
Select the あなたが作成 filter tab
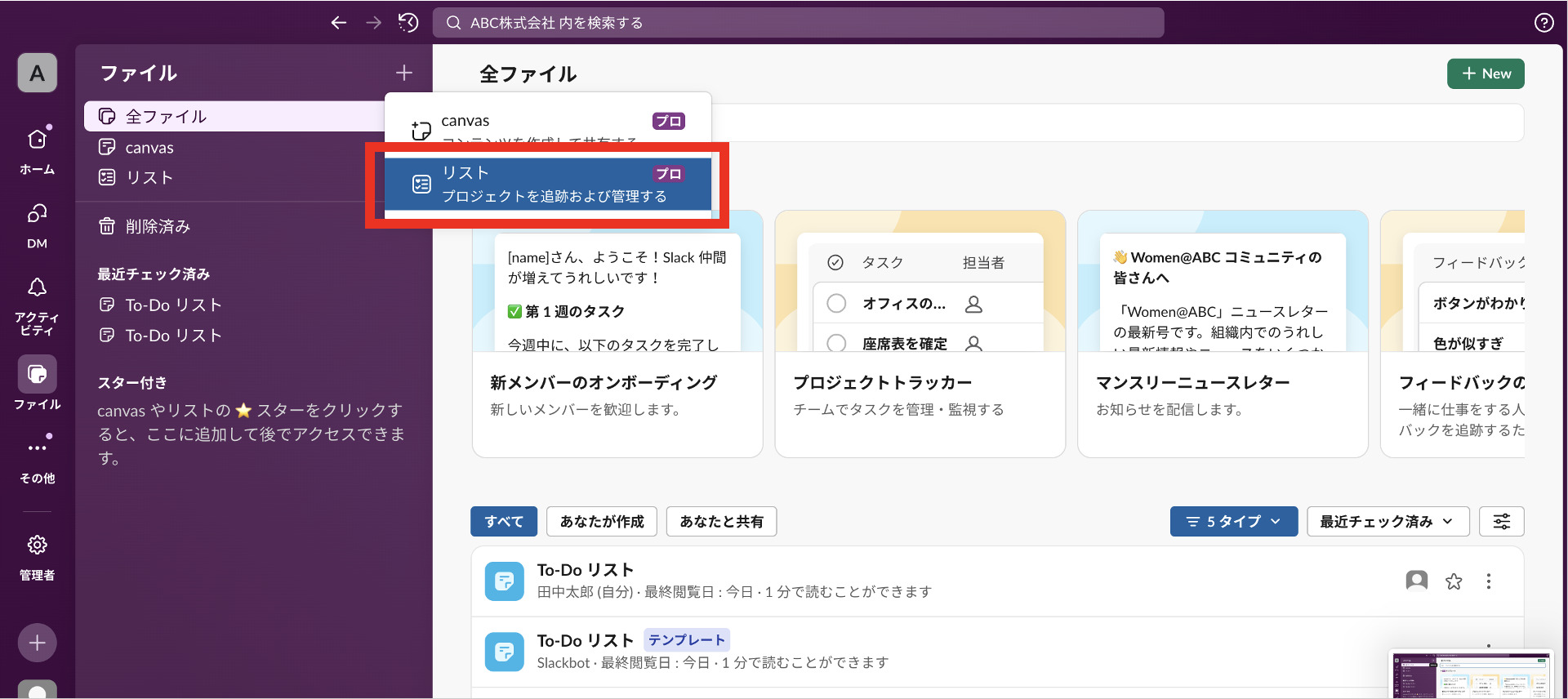(x=602, y=521)
